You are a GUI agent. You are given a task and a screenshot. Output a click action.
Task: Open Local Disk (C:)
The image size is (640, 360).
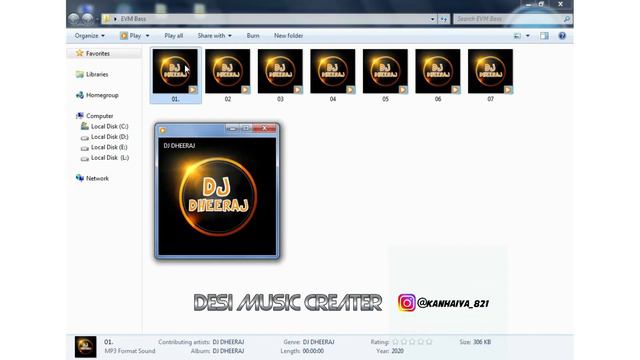(109, 127)
